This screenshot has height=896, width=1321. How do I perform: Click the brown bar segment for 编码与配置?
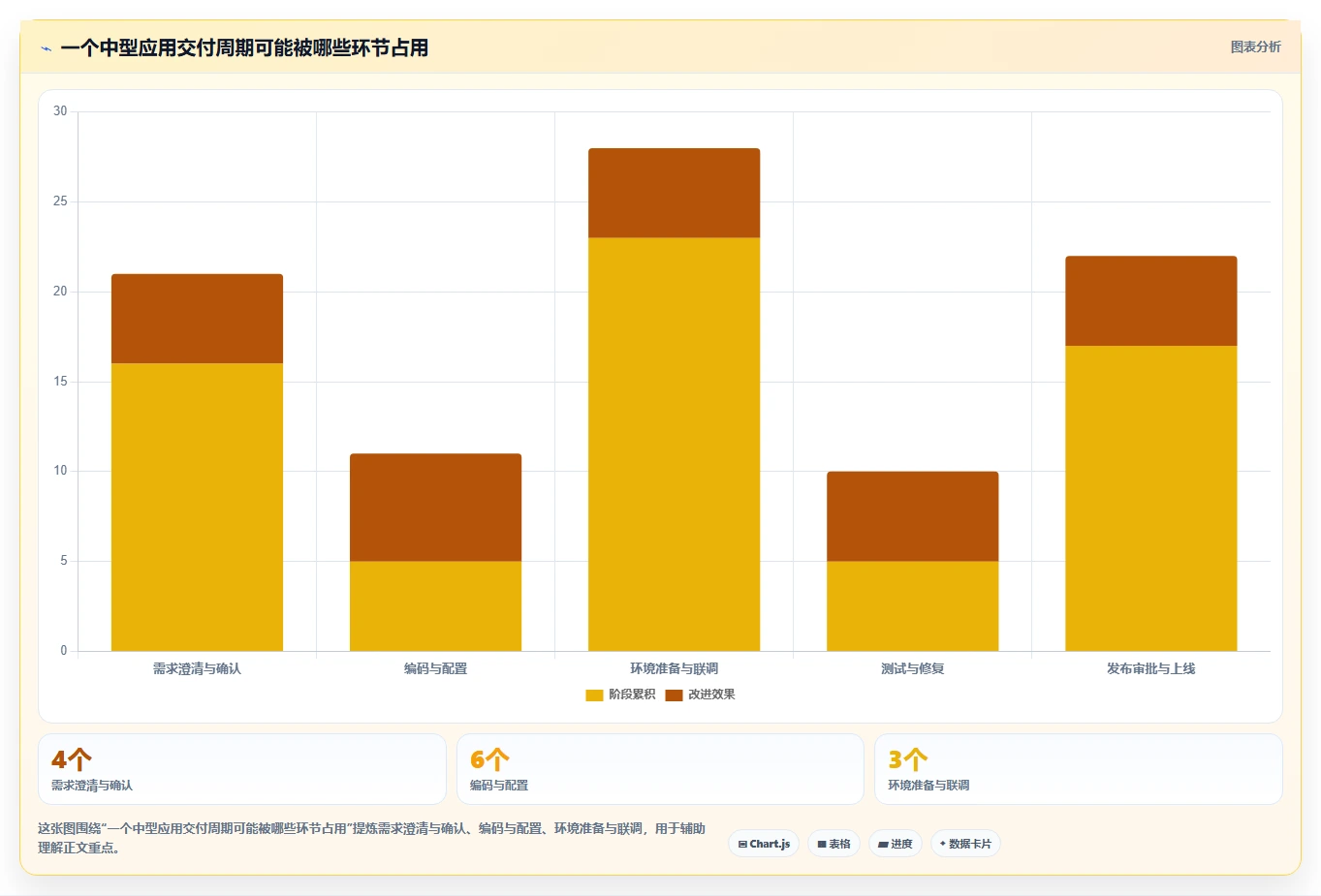(435, 508)
